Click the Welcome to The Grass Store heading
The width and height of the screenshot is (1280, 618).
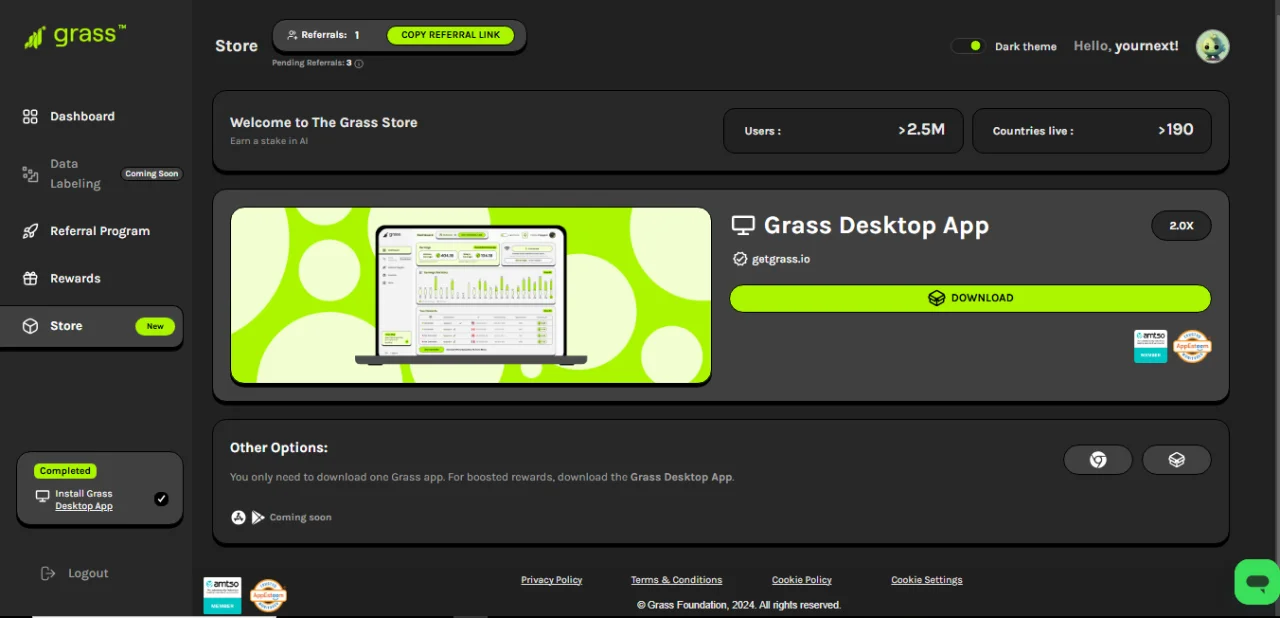(x=324, y=122)
